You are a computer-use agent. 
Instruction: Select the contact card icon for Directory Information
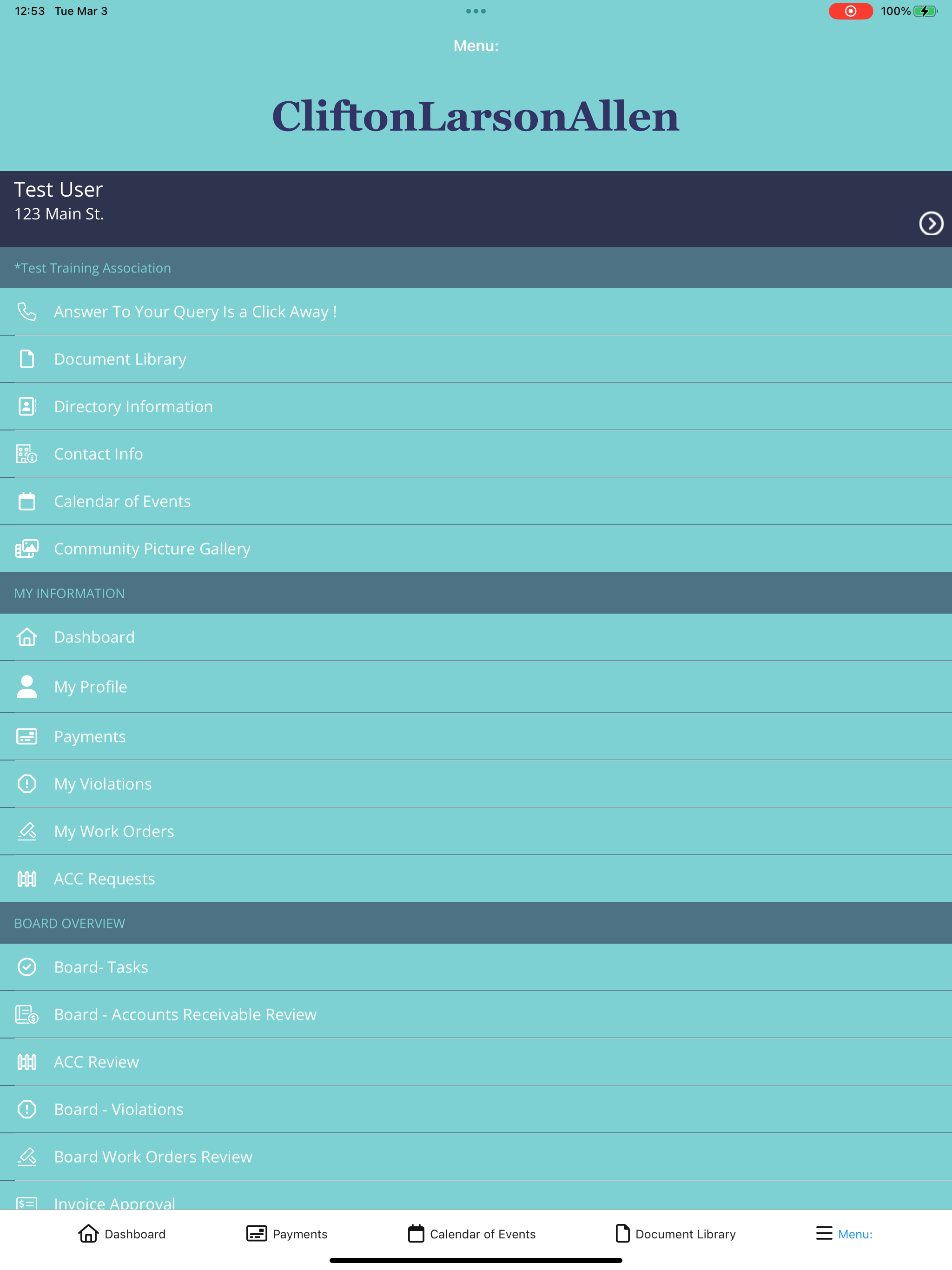(26, 406)
